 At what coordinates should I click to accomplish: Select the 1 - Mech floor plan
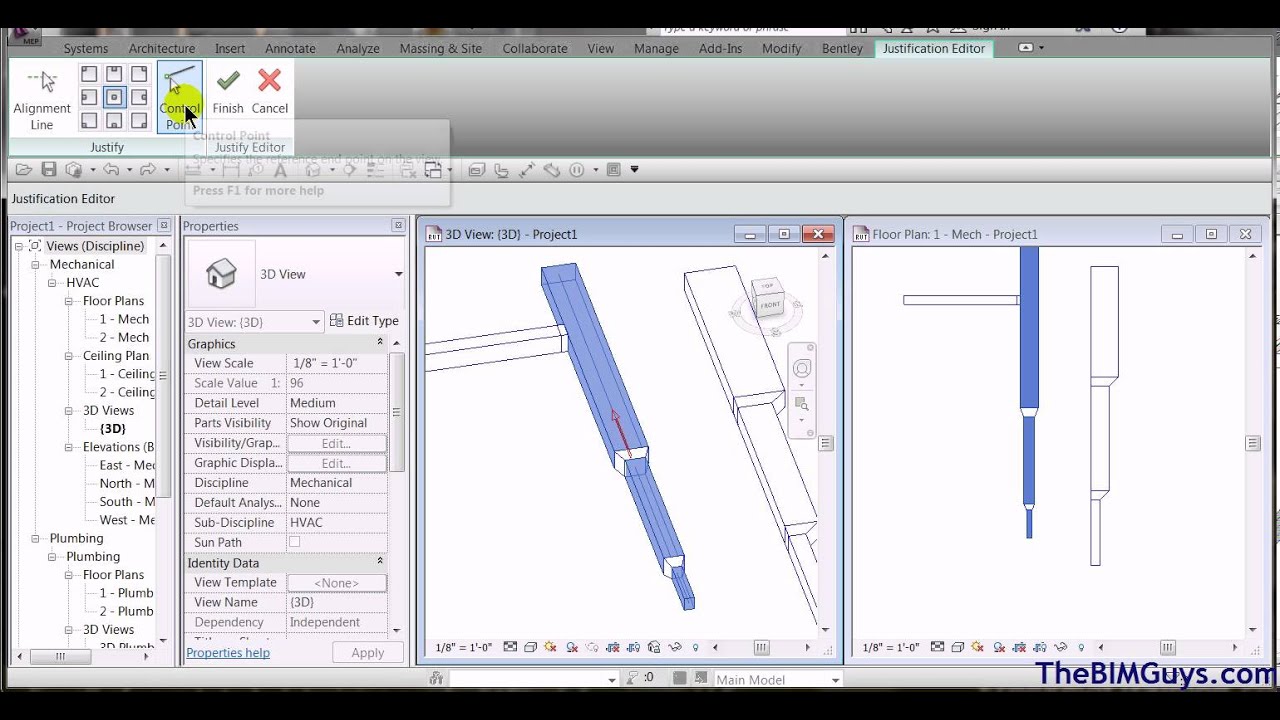[124, 319]
